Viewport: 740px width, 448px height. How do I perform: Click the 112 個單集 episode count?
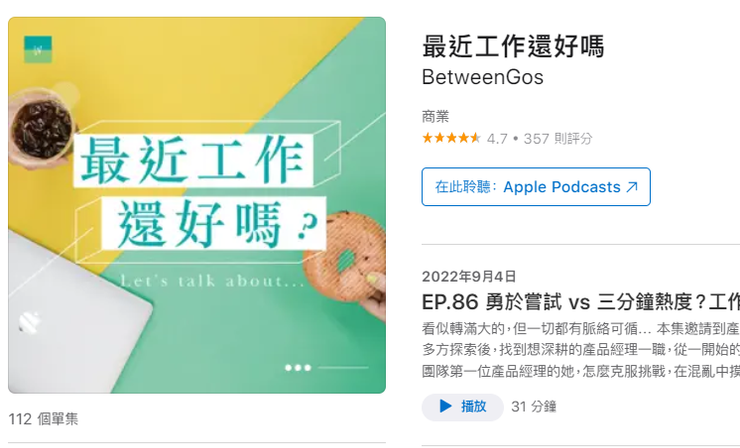pyautogui.click(x=43, y=419)
